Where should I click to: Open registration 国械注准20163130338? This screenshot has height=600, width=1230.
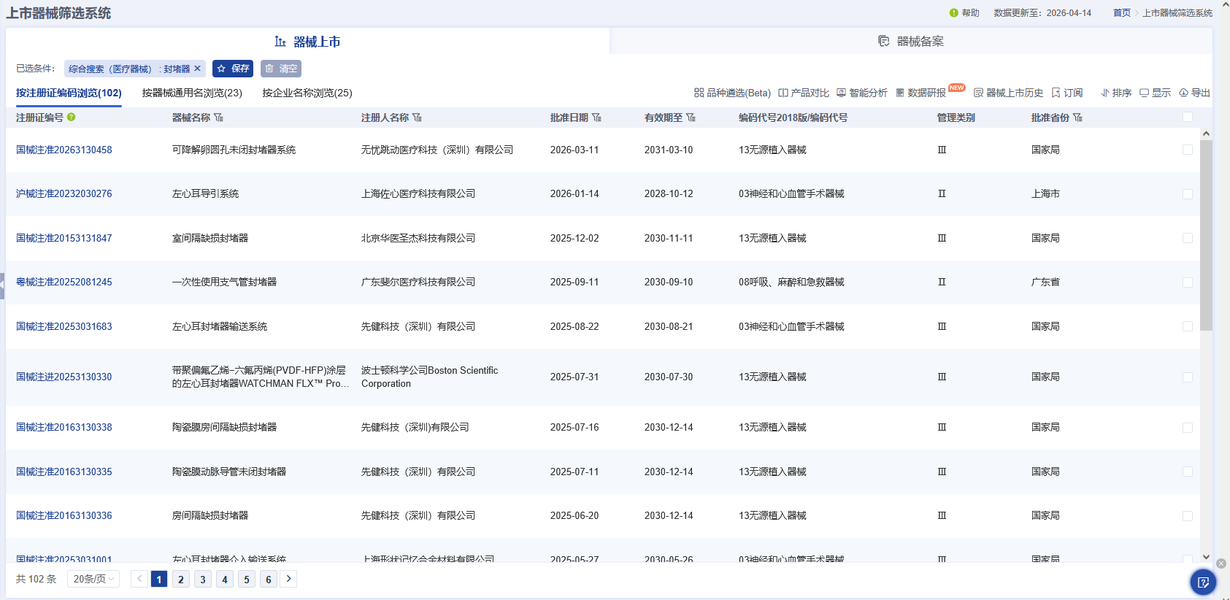pyautogui.click(x=64, y=427)
